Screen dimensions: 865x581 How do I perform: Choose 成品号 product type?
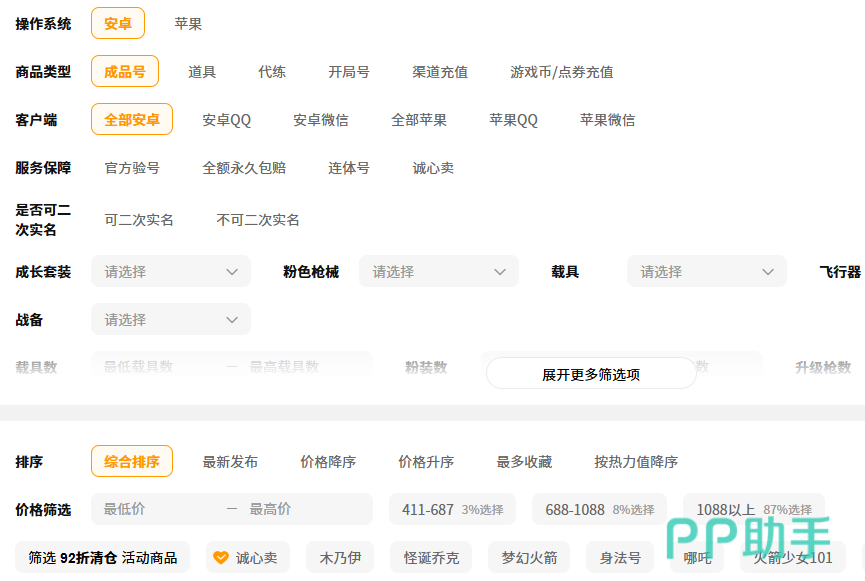coord(125,72)
